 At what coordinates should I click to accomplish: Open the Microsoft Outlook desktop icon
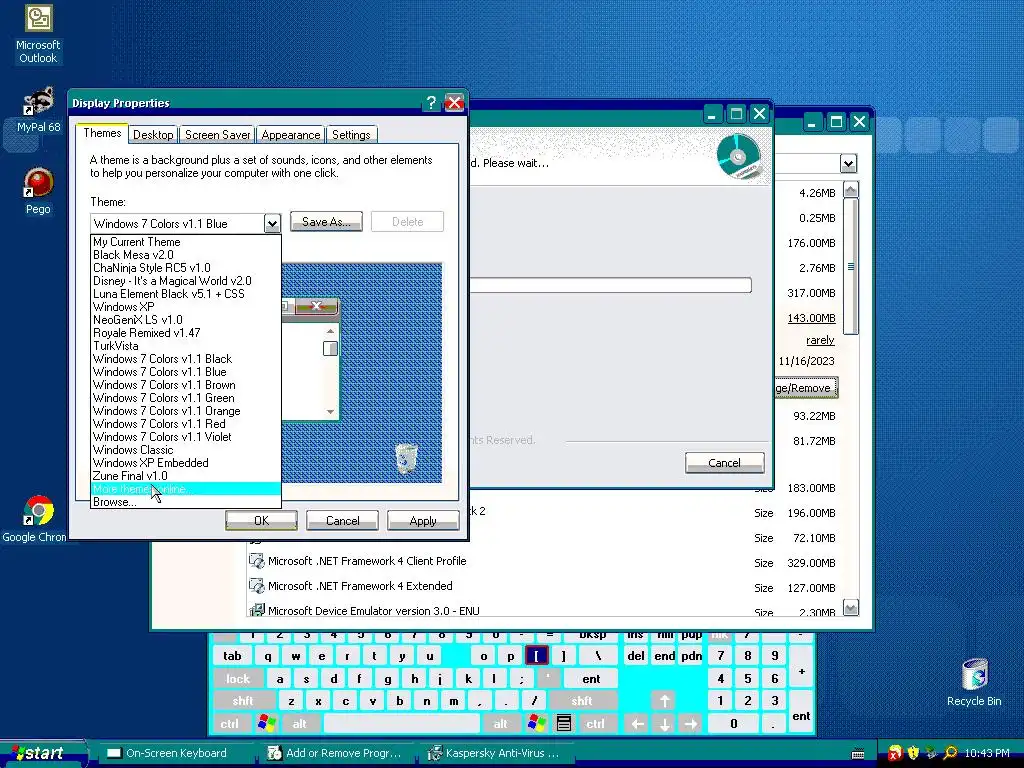(38, 34)
